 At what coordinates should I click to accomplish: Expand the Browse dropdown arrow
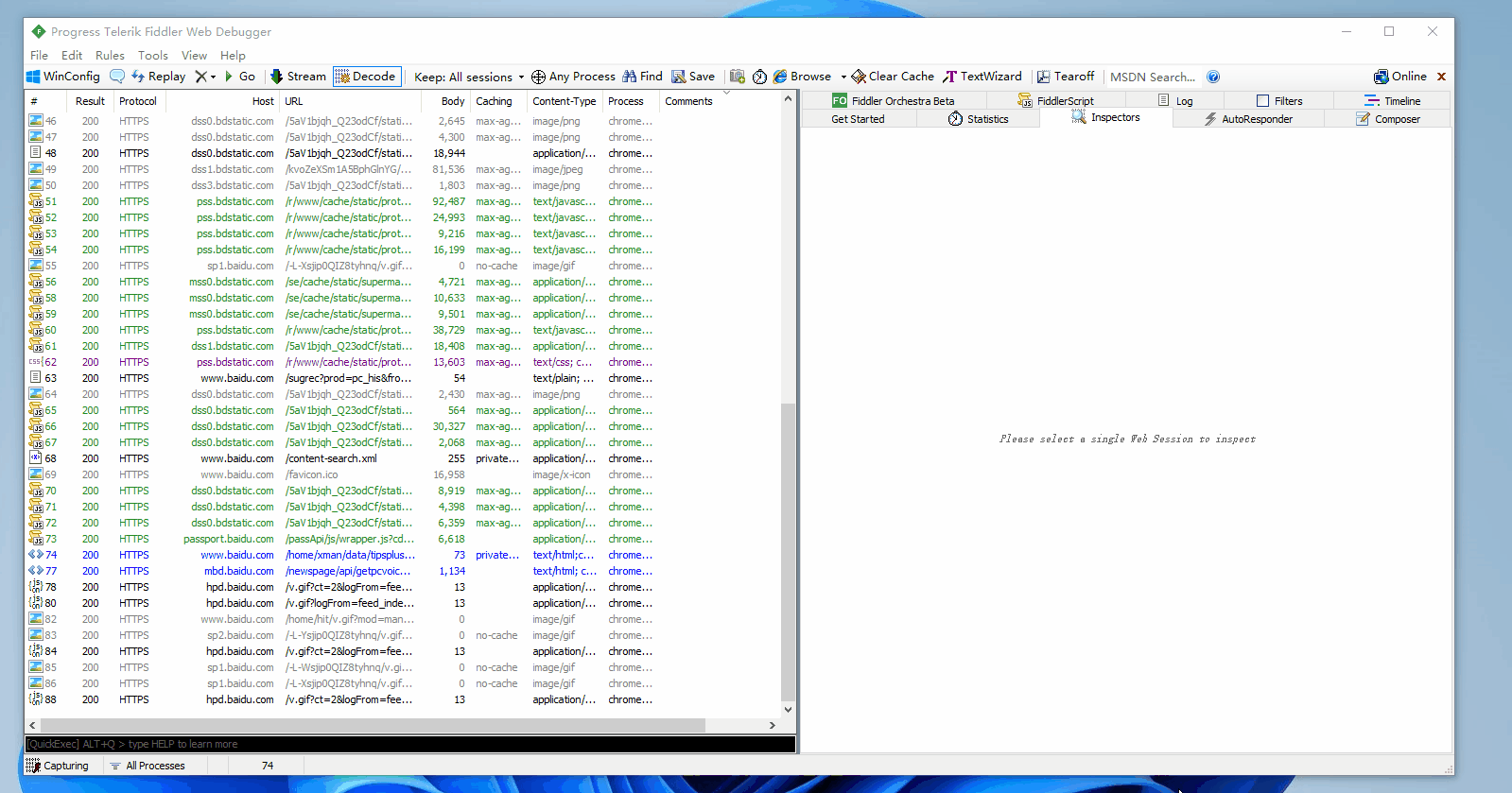[x=843, y=77]
